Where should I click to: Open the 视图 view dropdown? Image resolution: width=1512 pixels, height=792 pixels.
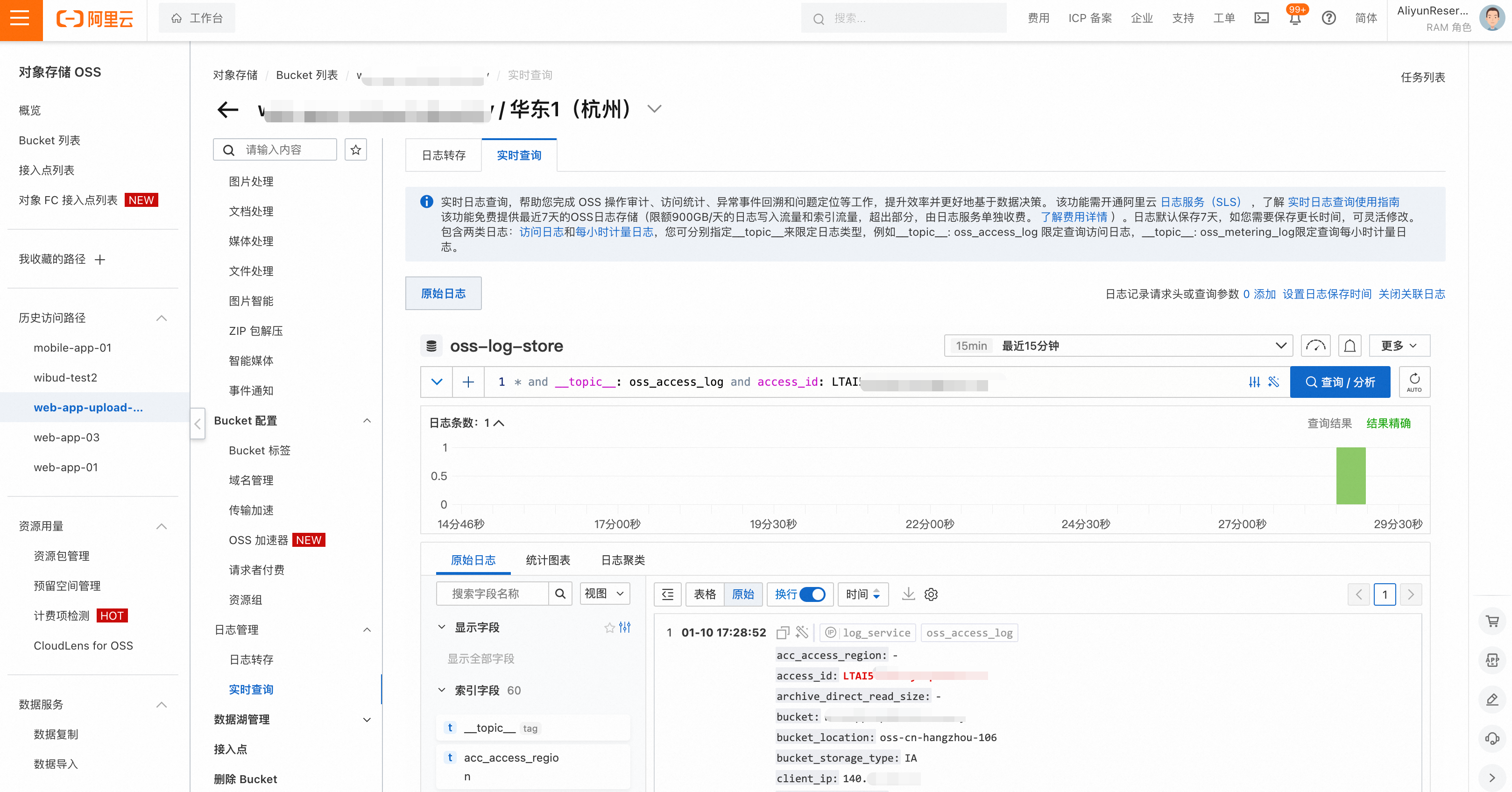coord(605,594)
